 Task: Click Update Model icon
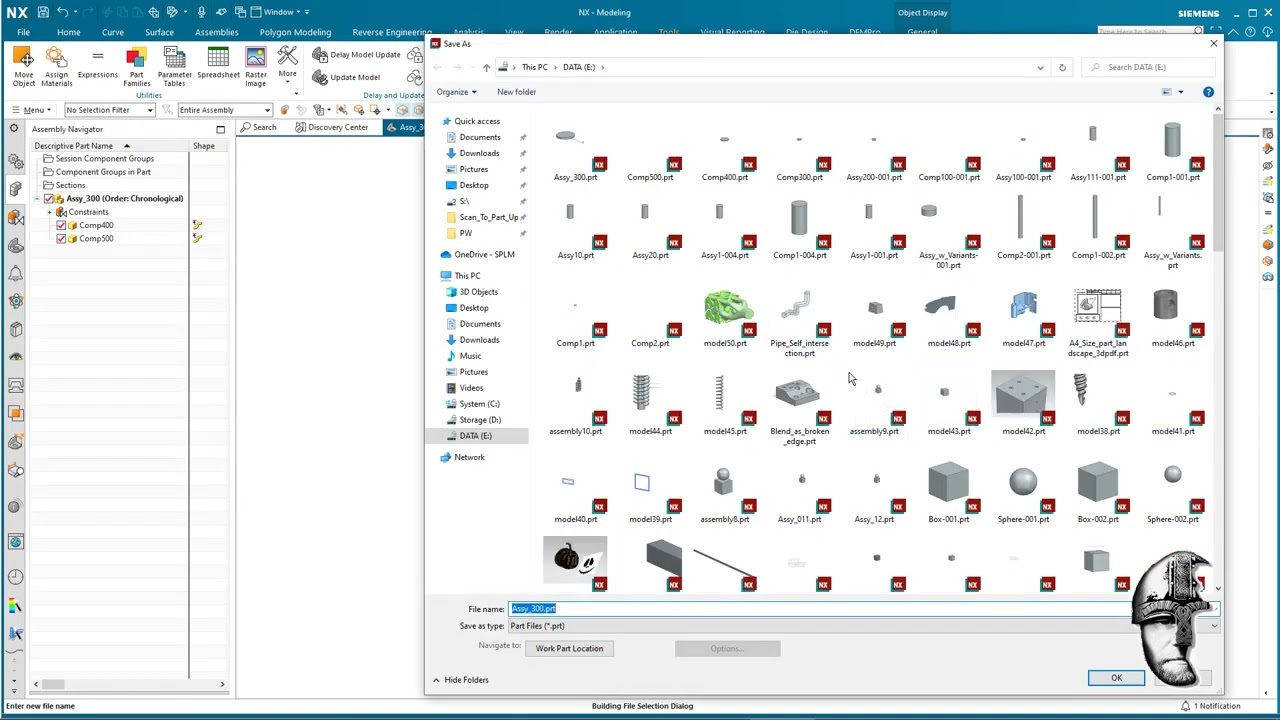(320, 77)
